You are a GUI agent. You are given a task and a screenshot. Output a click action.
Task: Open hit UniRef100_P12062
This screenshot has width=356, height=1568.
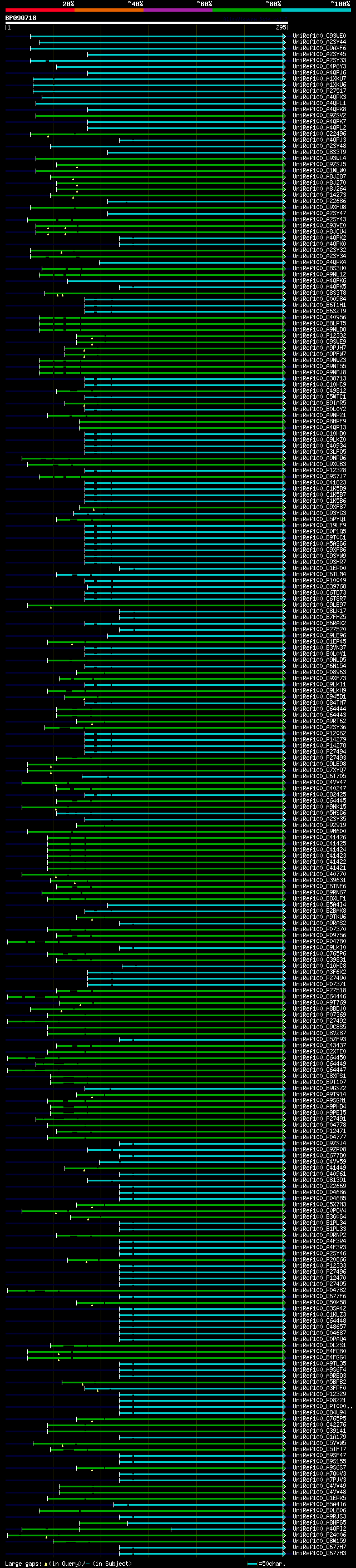click(x=319, y=734)
